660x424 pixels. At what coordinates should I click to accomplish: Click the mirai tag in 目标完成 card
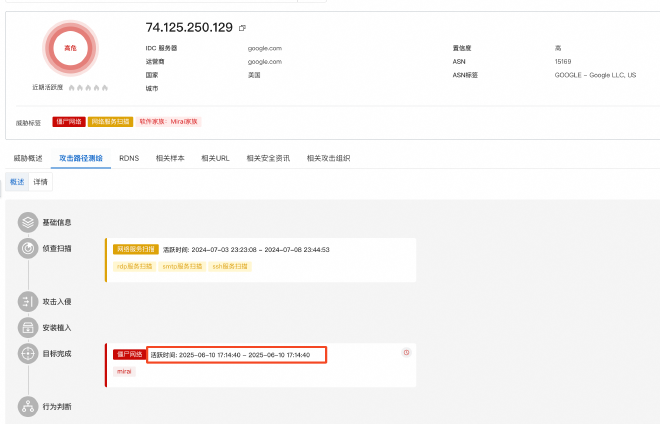click(x=125, y=371)
